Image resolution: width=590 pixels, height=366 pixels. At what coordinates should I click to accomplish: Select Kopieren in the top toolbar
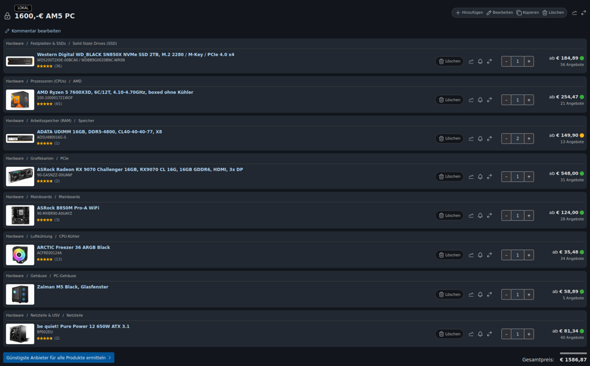[528, 13]
